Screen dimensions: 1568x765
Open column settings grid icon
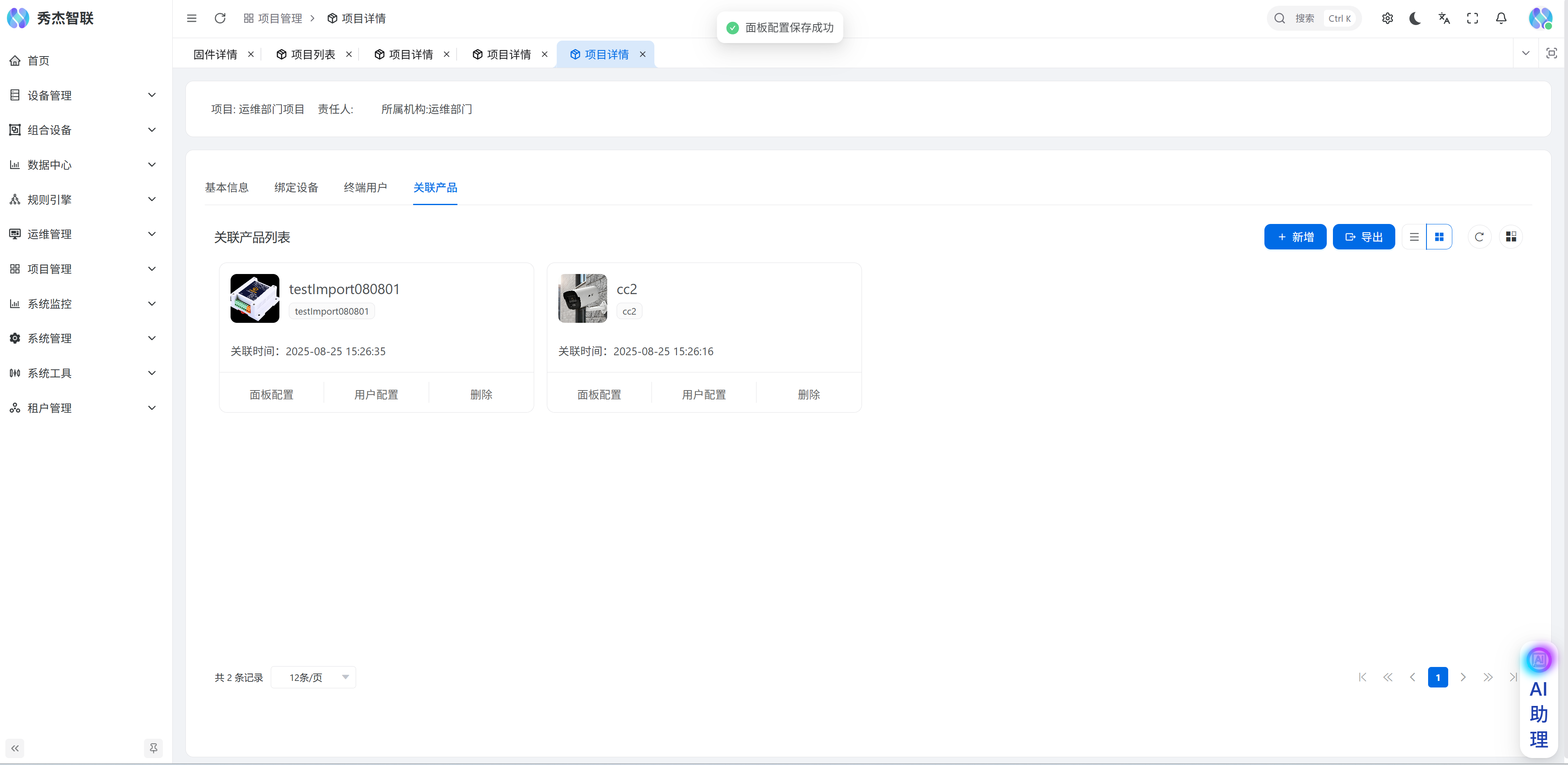coord(1511,237)
